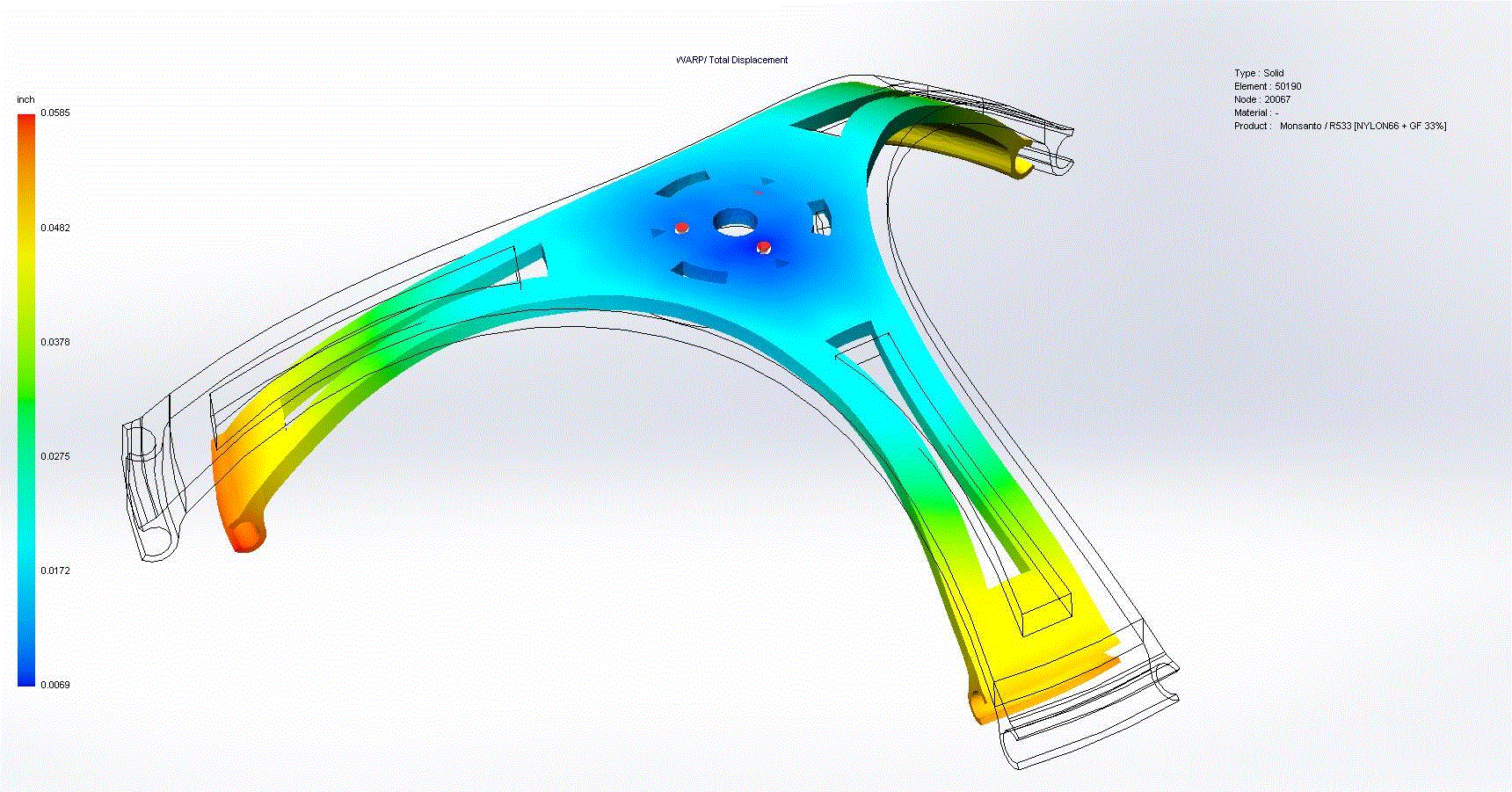This screenshot has height=792, width=1512.
Task: Click the blue bottom of the color legend
Action: tap(26, 675)
